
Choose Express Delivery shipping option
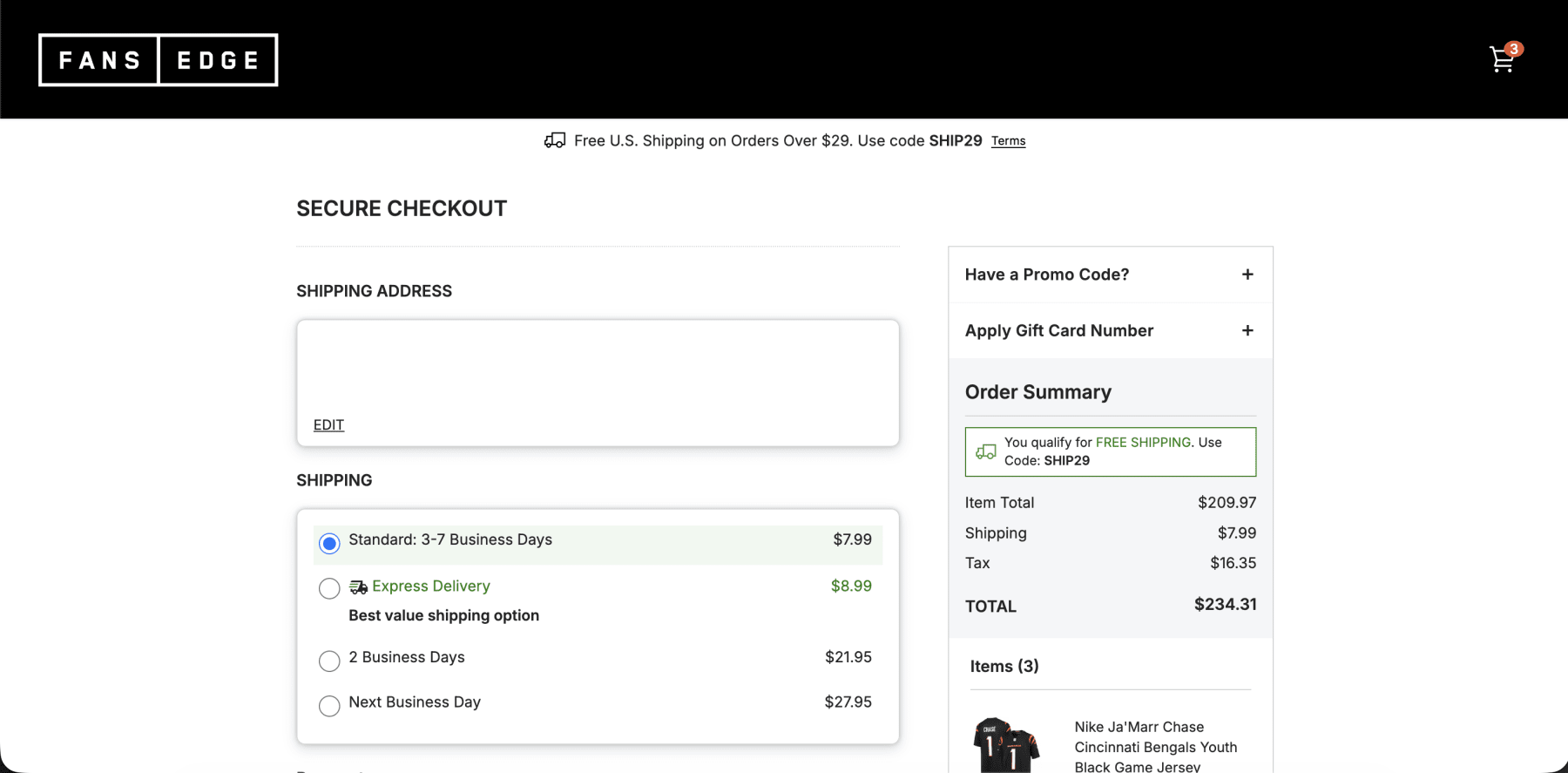[329, 589]
